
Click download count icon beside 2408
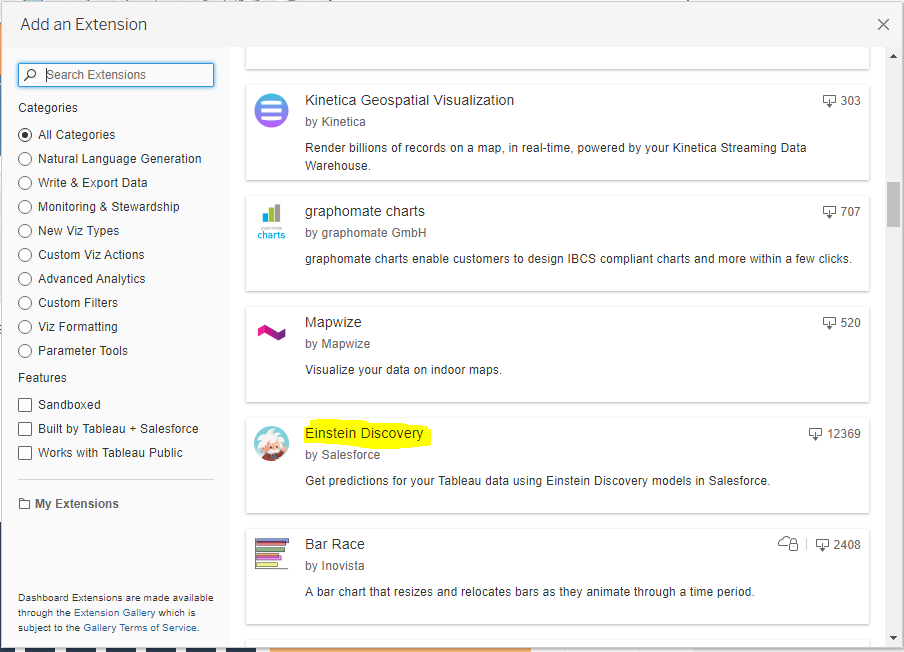coord(822,545)
